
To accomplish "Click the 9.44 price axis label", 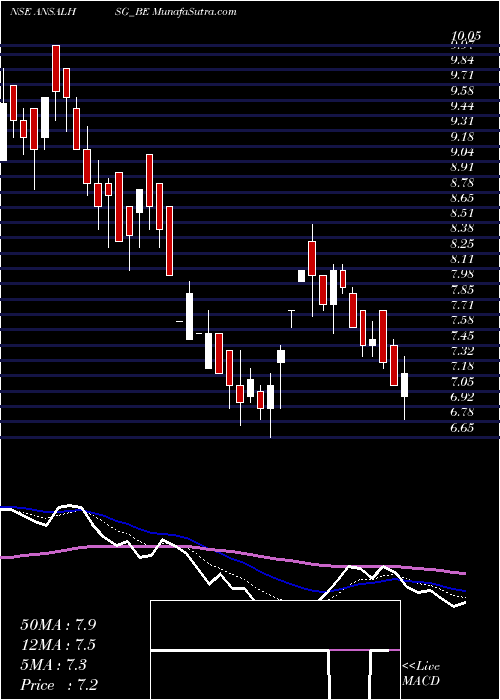I will (462, 106).
